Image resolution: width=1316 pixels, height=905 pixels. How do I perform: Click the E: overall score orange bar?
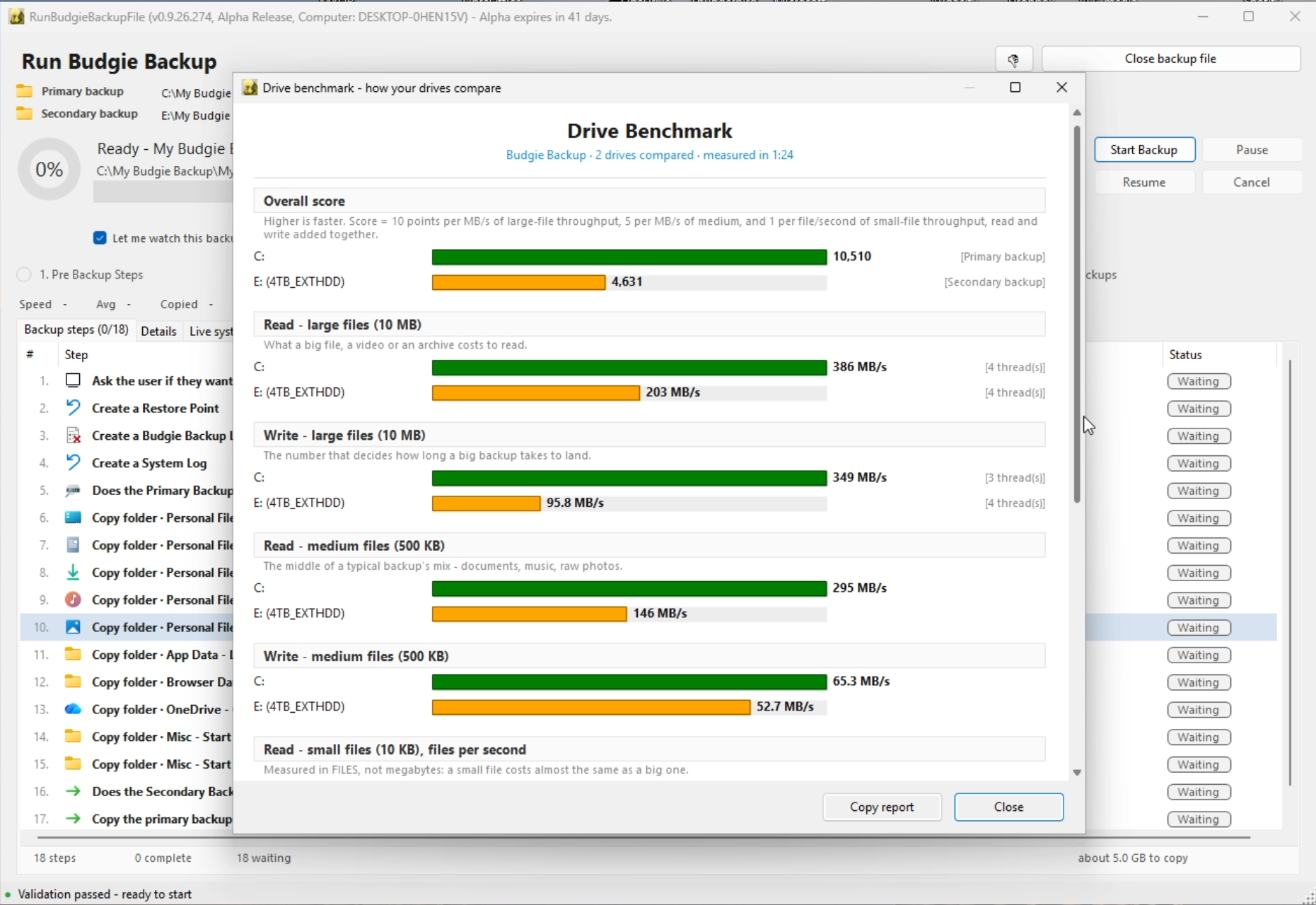tap(518, 282)
